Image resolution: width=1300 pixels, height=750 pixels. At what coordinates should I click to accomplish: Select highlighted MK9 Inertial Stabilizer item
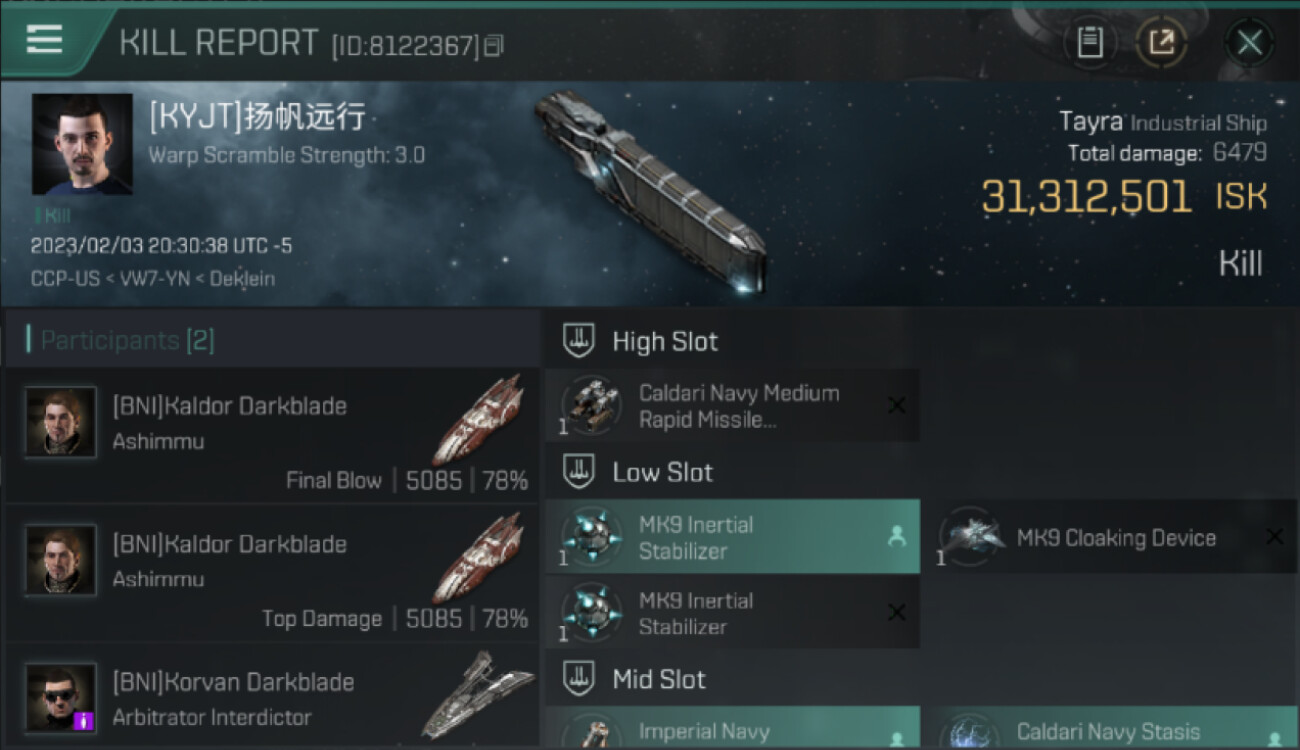(x=732, y=537)
